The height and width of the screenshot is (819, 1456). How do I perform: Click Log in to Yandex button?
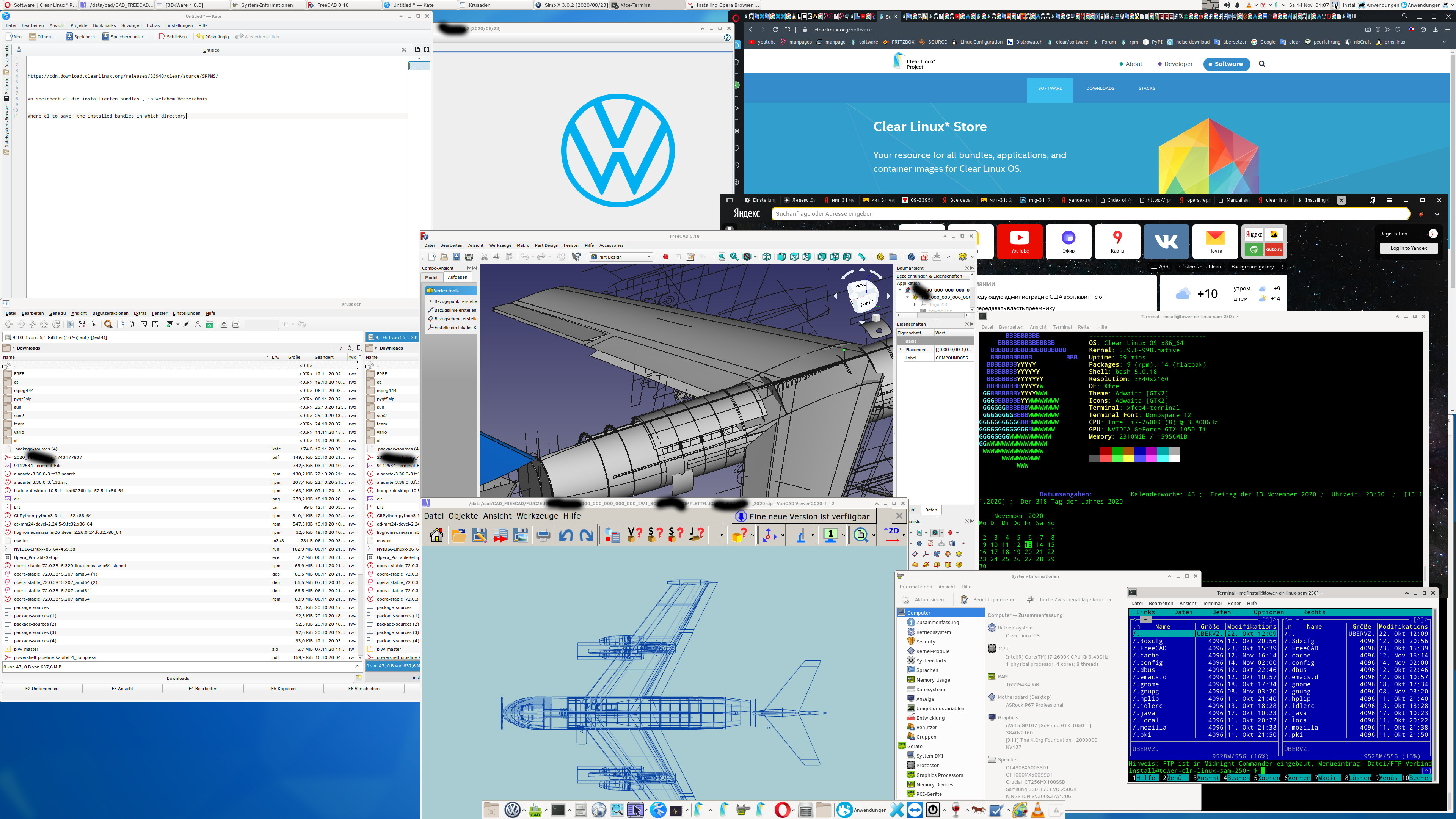point(1409,248)
